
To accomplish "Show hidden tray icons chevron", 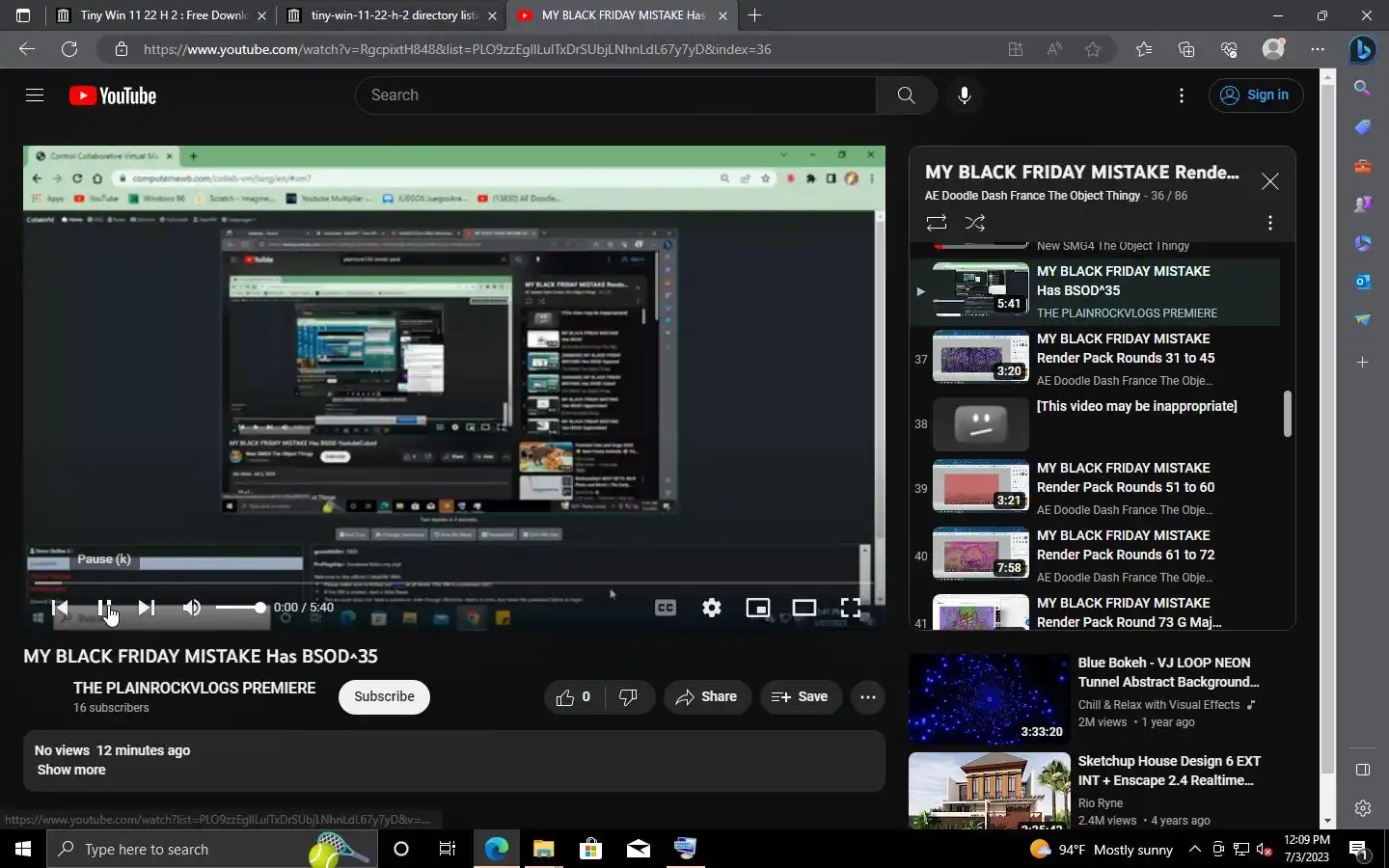I will coord(1194,850).
